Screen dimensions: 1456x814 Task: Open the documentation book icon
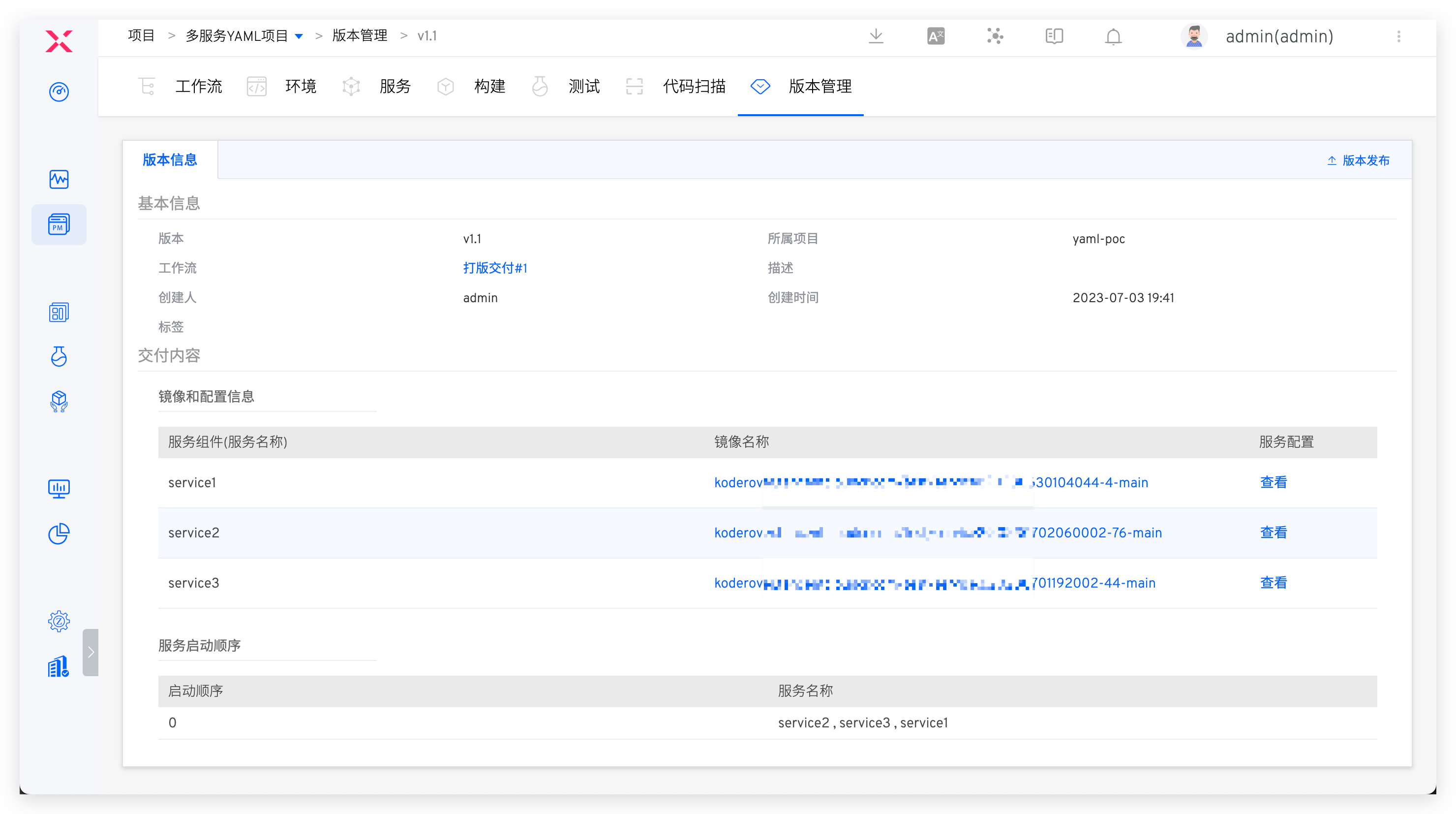click(1054, 36)
